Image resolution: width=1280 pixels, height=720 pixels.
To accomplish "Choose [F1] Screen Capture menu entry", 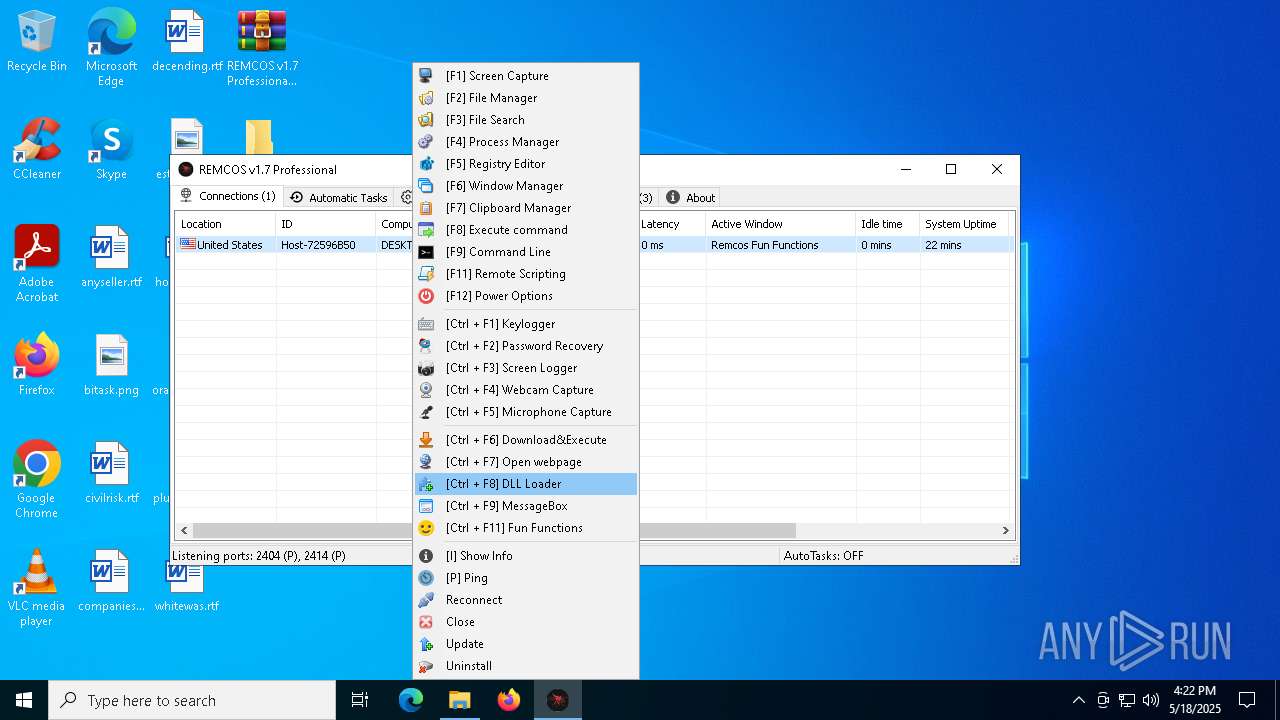I will tap(526, 76).
